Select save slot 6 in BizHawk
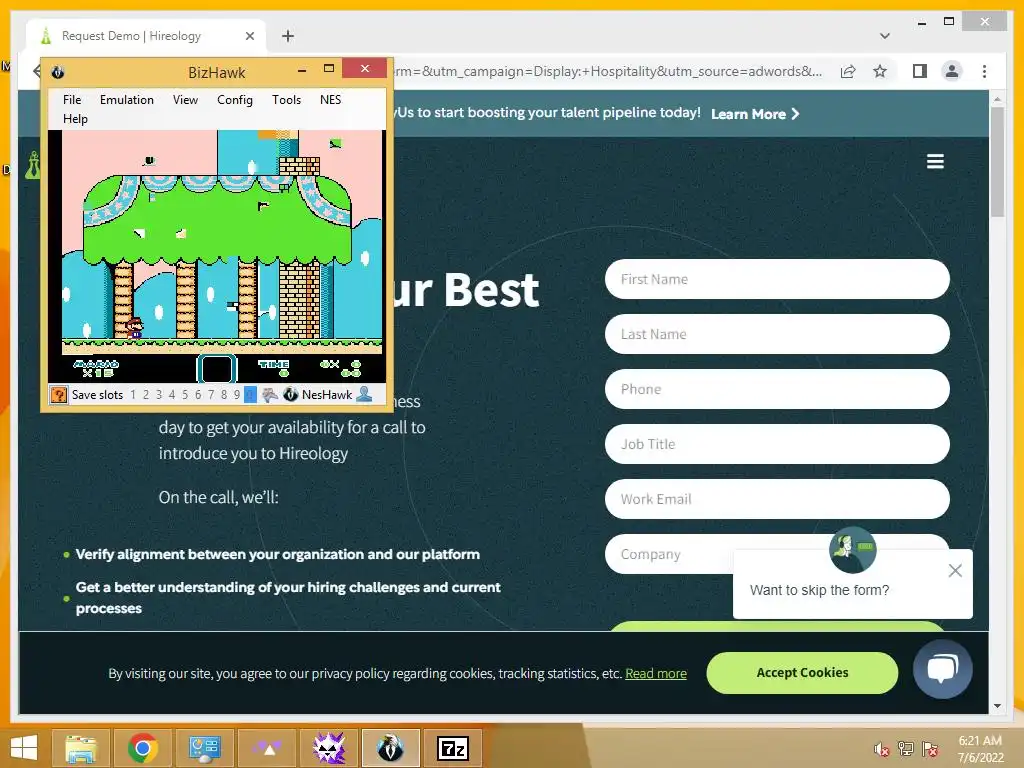The height and width of the screenshot is (768, 1024). point(198,394)
